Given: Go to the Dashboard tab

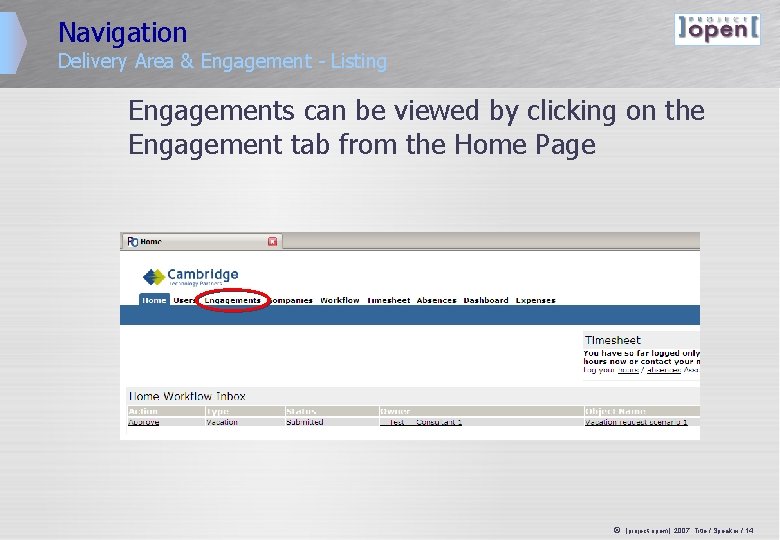Looking at the screenshot, I should point(486,300).
